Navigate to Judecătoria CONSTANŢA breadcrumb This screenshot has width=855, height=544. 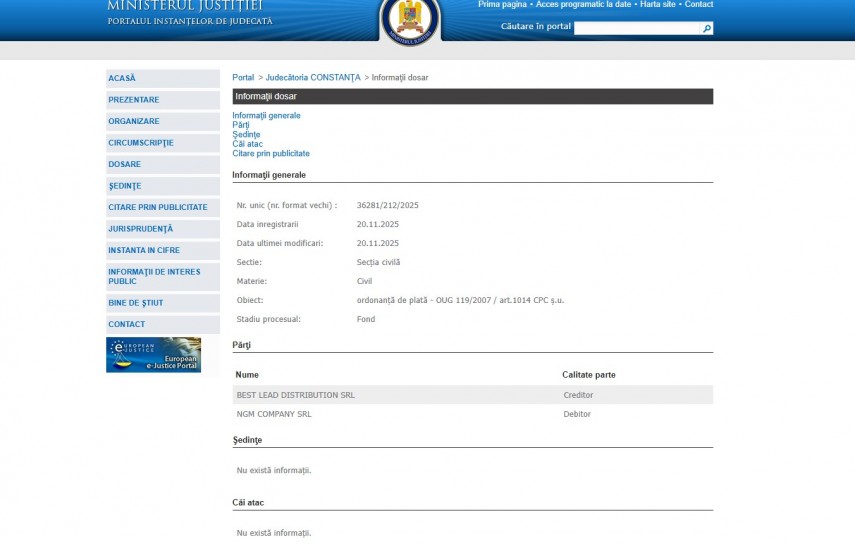pos(312,78)
